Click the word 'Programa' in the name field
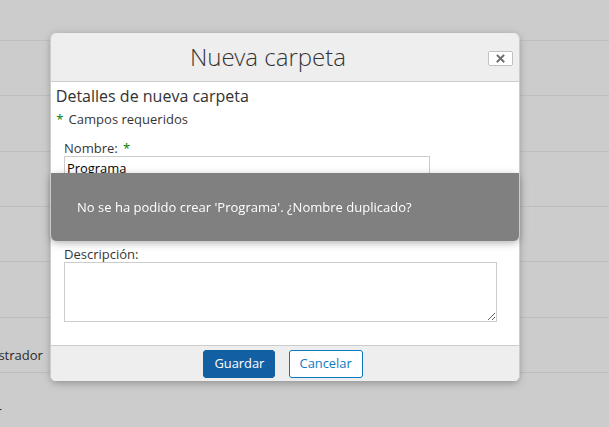 point(97,167)
